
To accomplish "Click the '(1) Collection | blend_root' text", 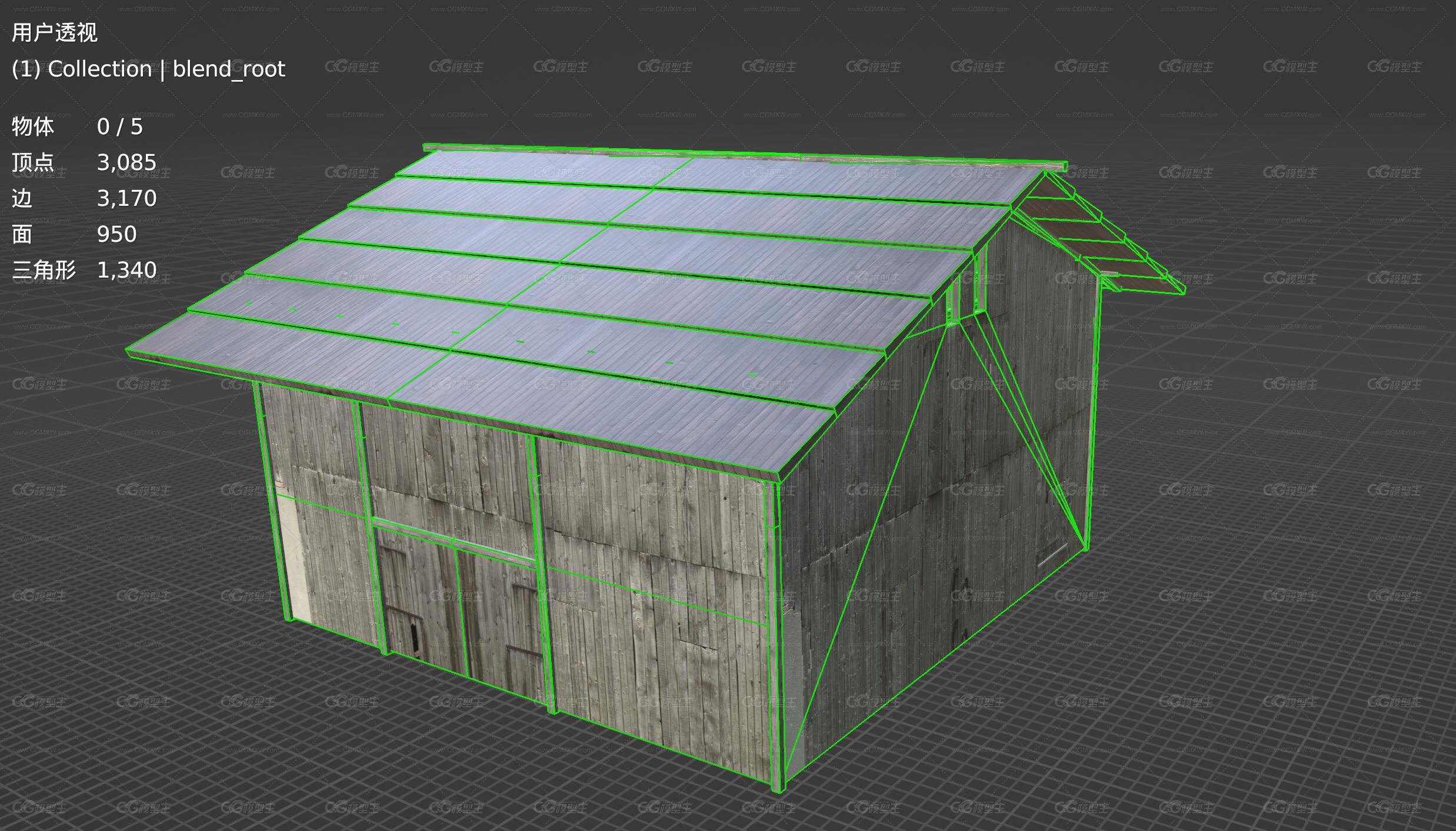I will coord(148,69).
